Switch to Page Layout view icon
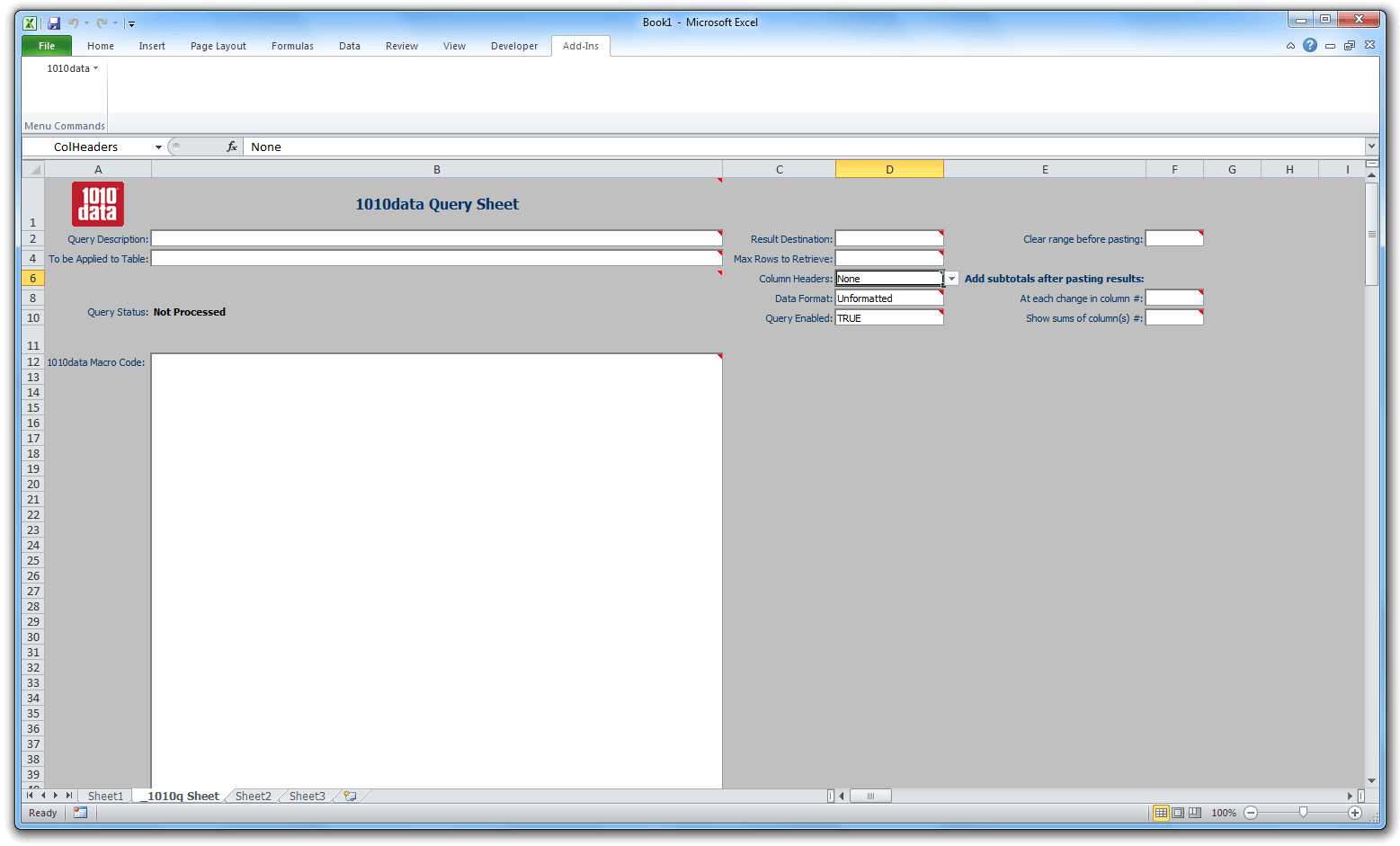The height and width of the screenshot is (846, 1400). click(x=1178, y=813)
